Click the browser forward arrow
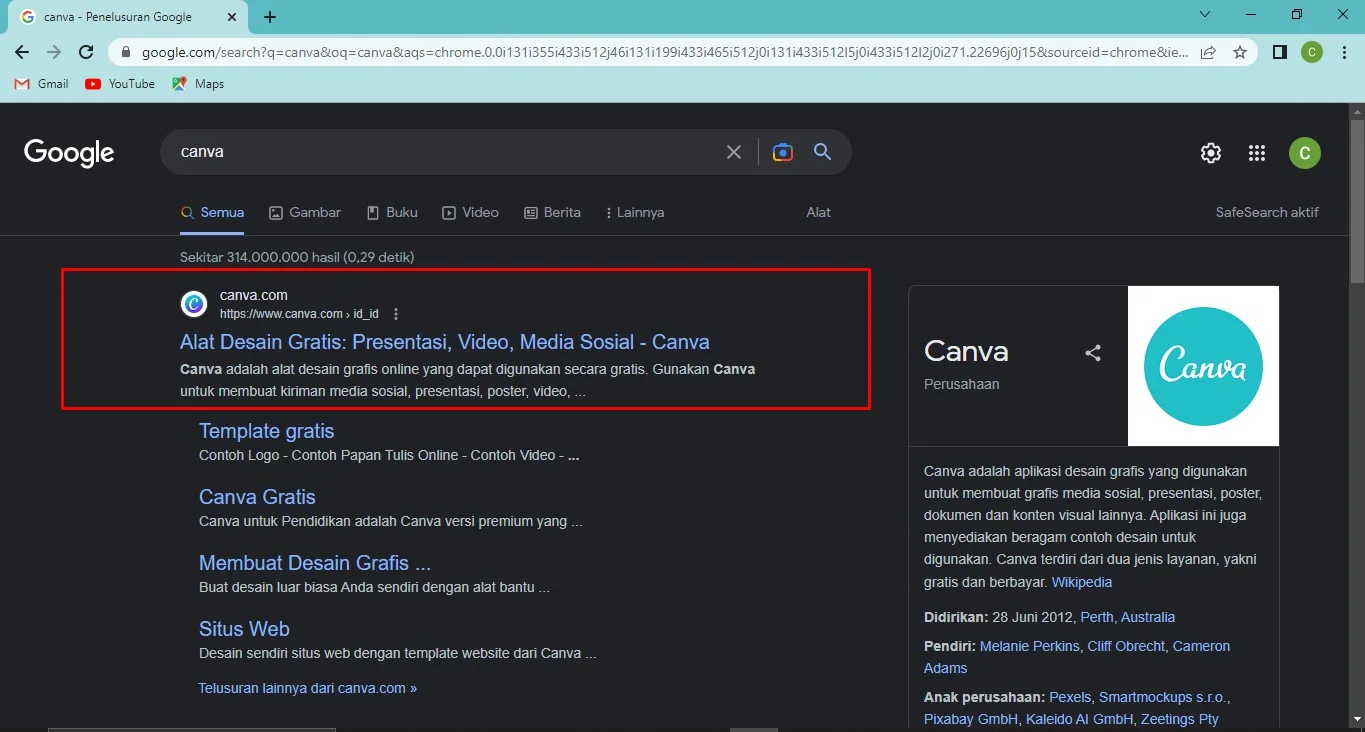 click(54, 52)
